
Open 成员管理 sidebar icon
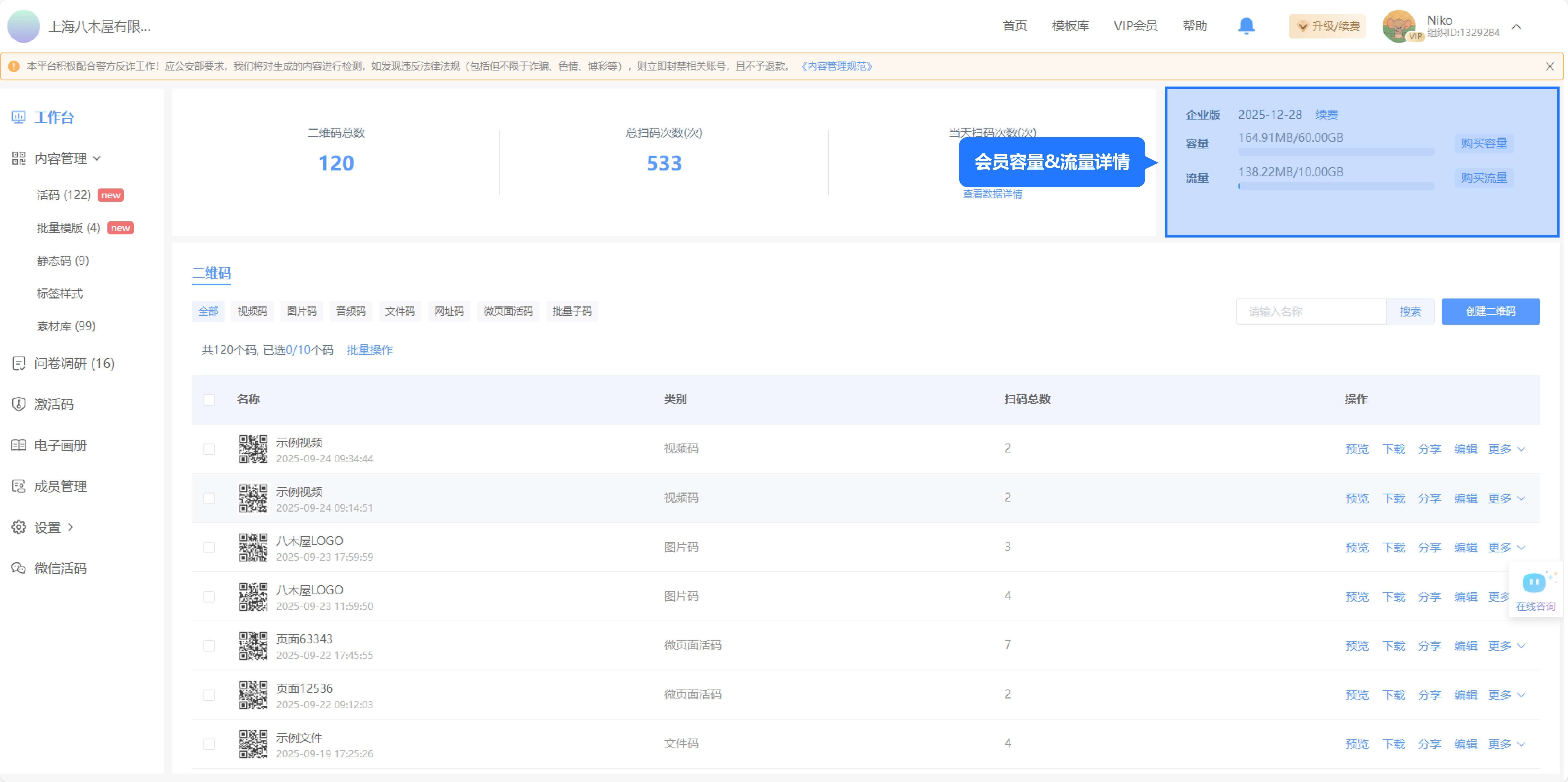(x=19, y=486)
